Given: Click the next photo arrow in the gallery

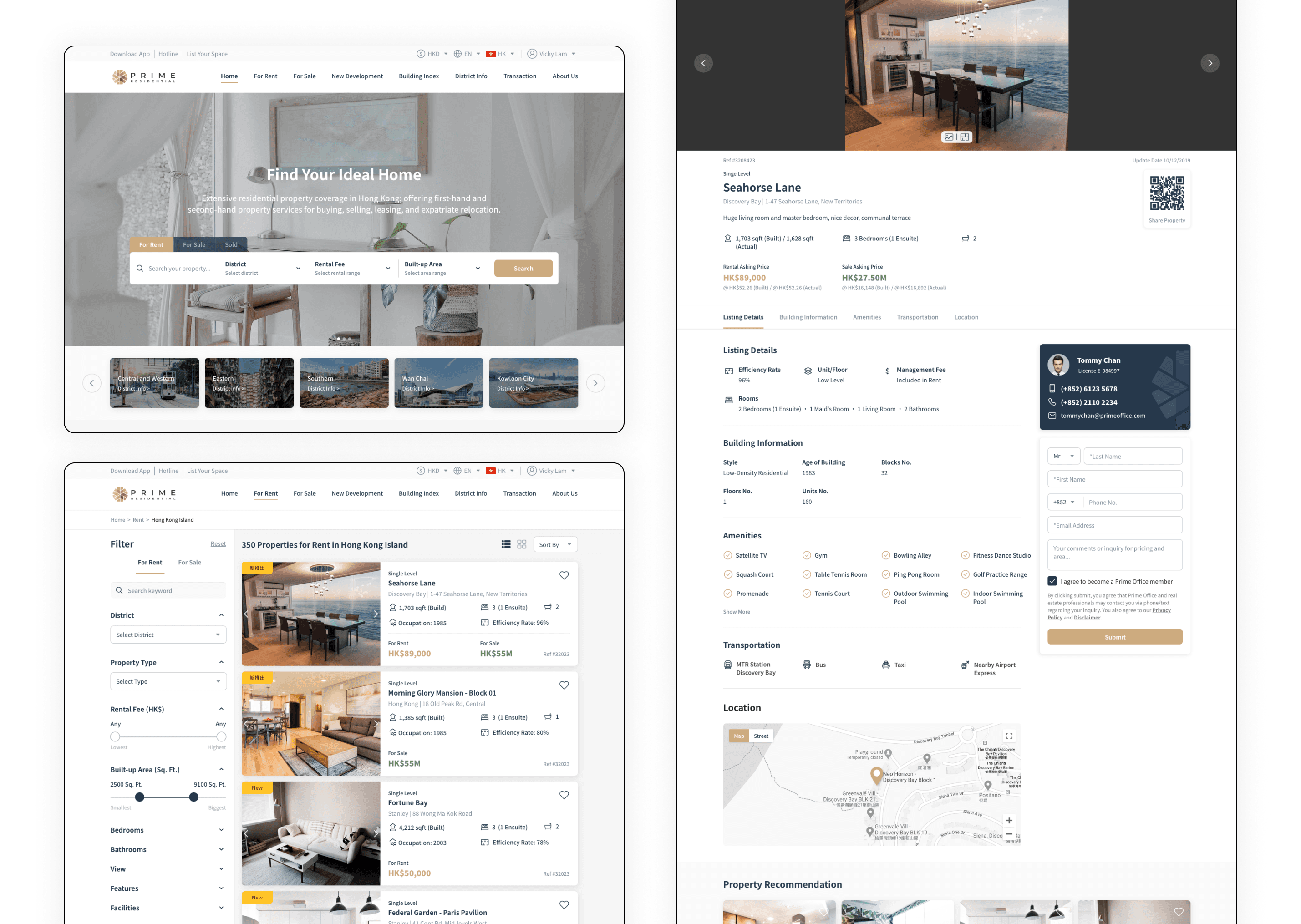Looking at the screenshot, I should (x=1210, y=63).
